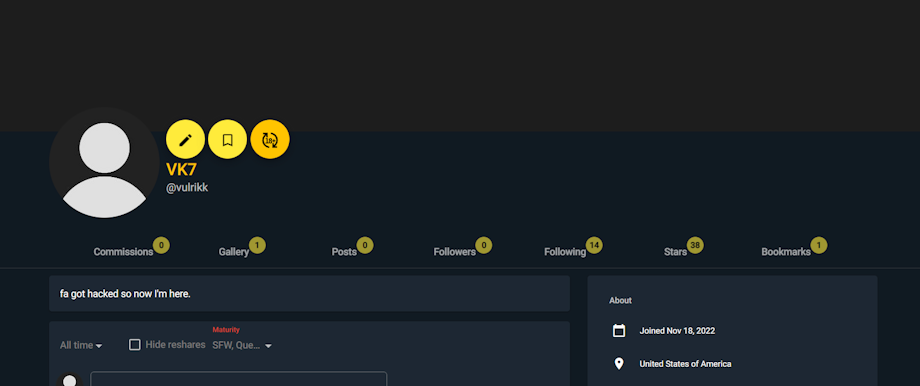Click 'United States of America' text
This screenshot has height=386, width=920.
click(x=685, y=364)
